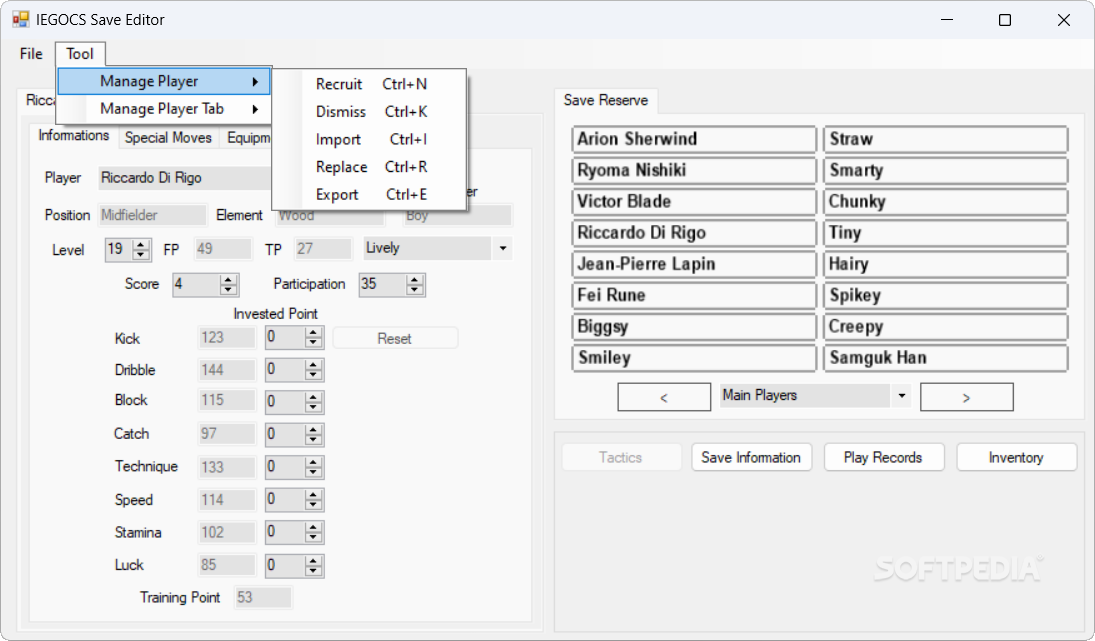Choose Import from the submenu

click(369, 140)
